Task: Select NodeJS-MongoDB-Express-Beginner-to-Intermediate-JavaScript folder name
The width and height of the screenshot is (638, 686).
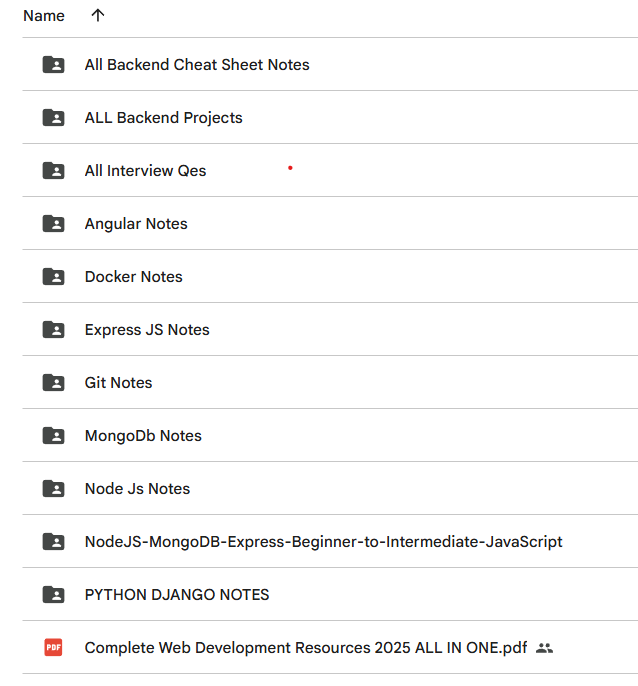Action: (x=323, y=542)
